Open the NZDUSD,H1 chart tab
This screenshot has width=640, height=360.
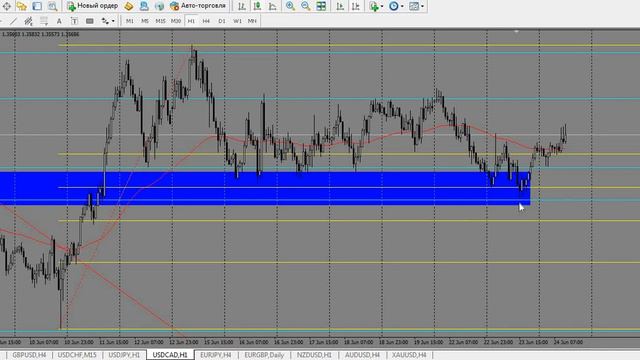point(314,355)
